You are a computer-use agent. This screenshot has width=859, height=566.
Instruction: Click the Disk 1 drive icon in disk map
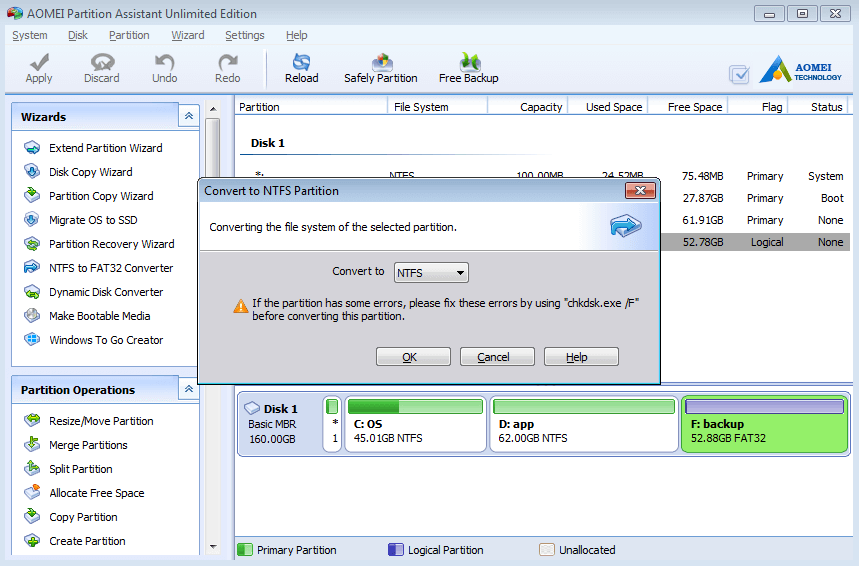tap(252, 408)
